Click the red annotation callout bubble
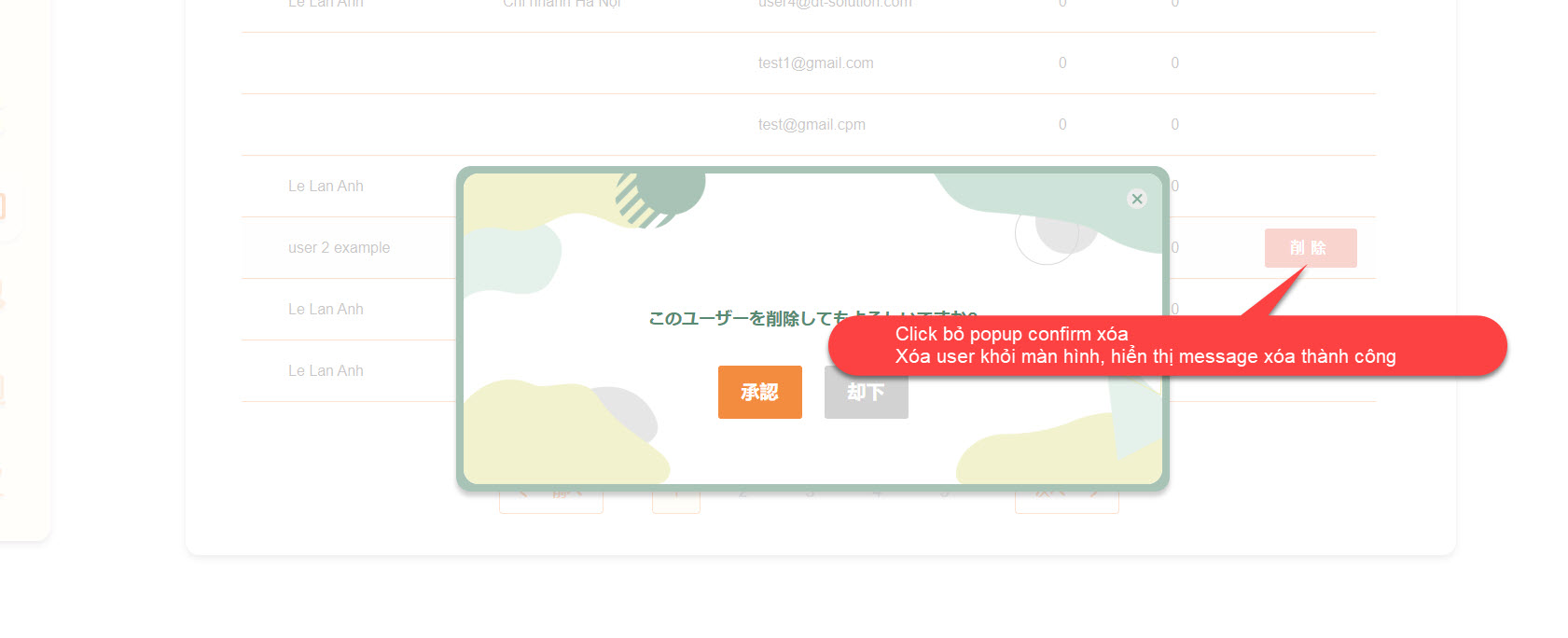Viewport: 1568px width, 638px height. [x=1166, y=346]
